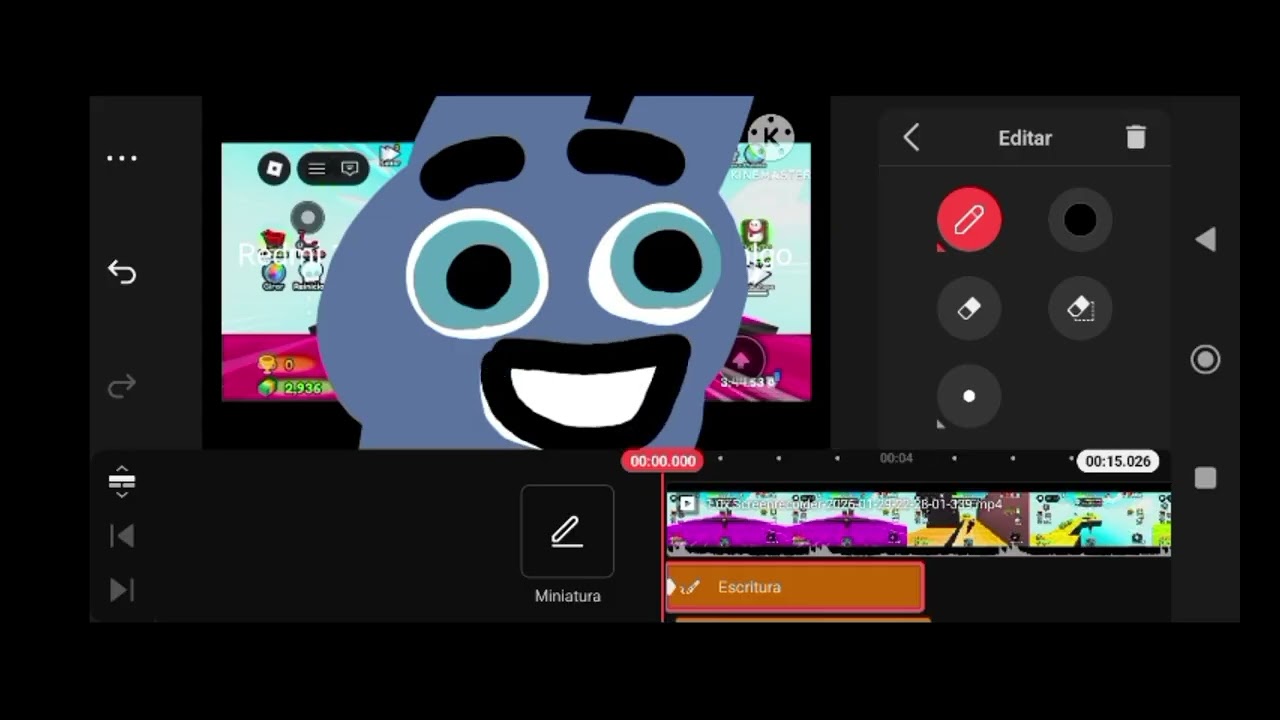Open brush size selector dot
This screenshot has width=1280, height=720.
pos(969,396)
